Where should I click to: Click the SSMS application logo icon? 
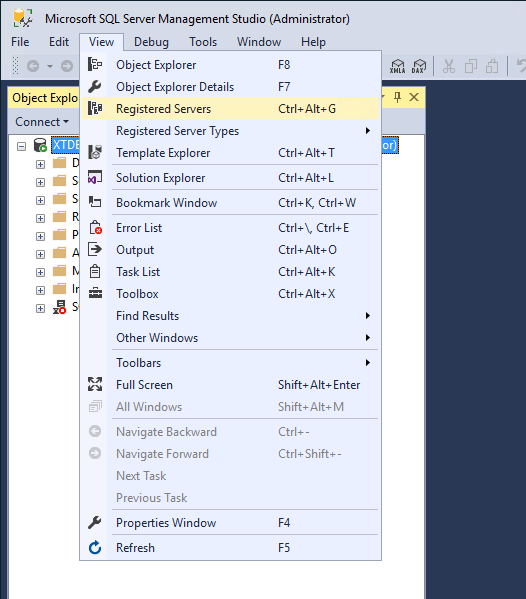click(23, 19)
